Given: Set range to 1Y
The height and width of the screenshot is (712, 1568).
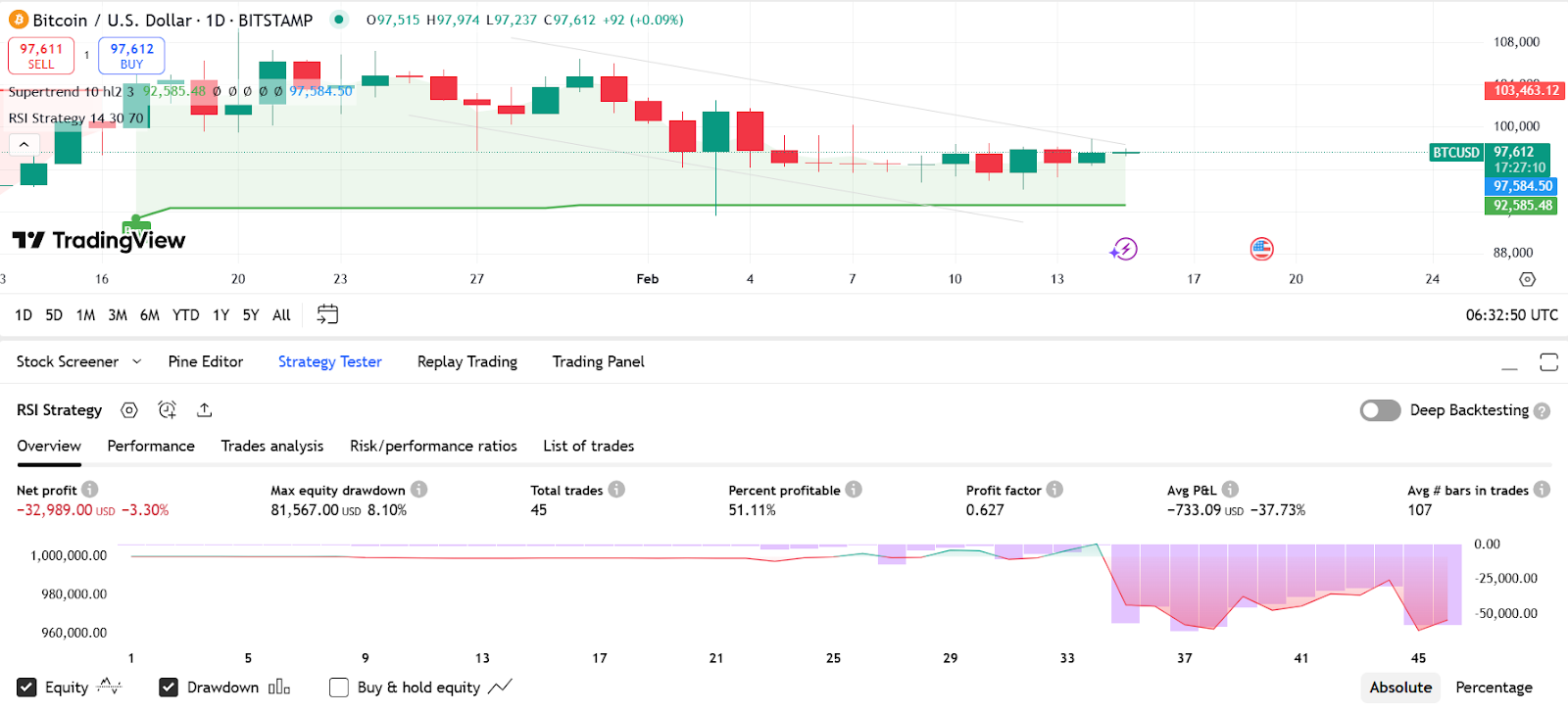Looking at the screenshot, I should pos(220,314).
